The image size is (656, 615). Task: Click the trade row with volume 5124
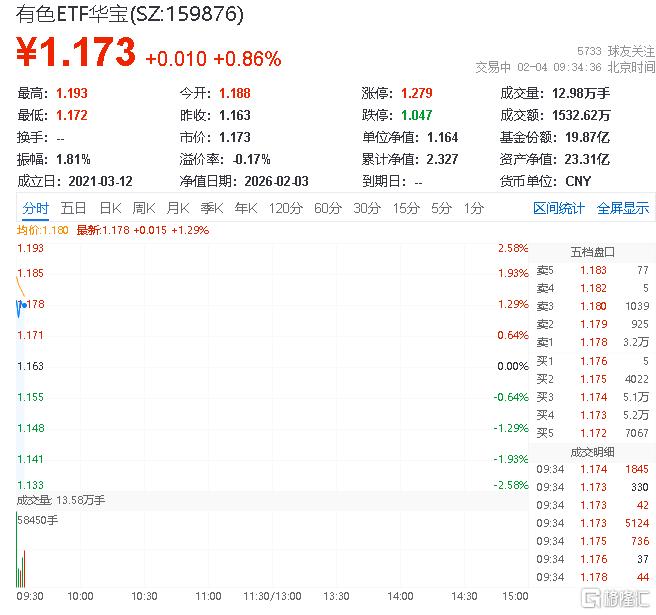(592, 523)
